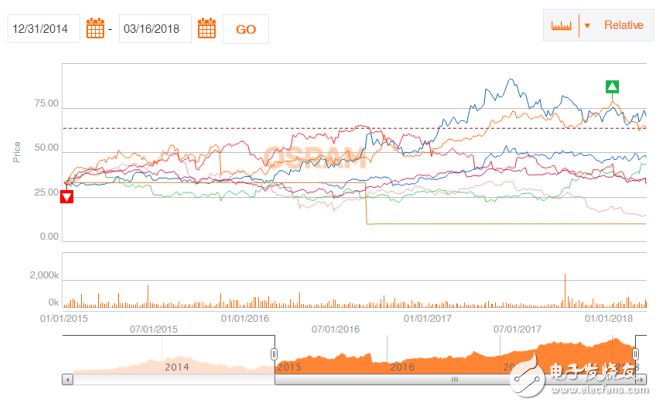
Task: Click the green up-triangle high marker
Action: tap(613, 87)
